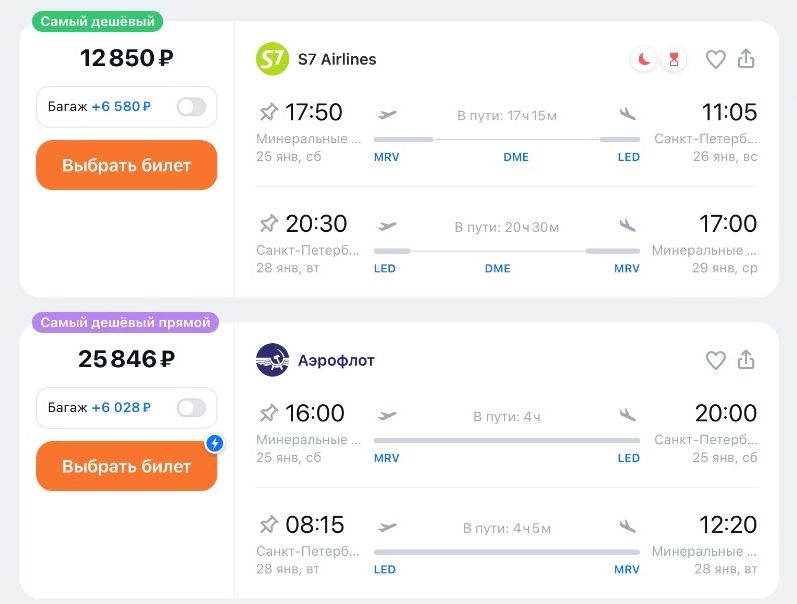797x604 pixels.
Task: Click the long layover hourglass icon
Action: [674, 59]
